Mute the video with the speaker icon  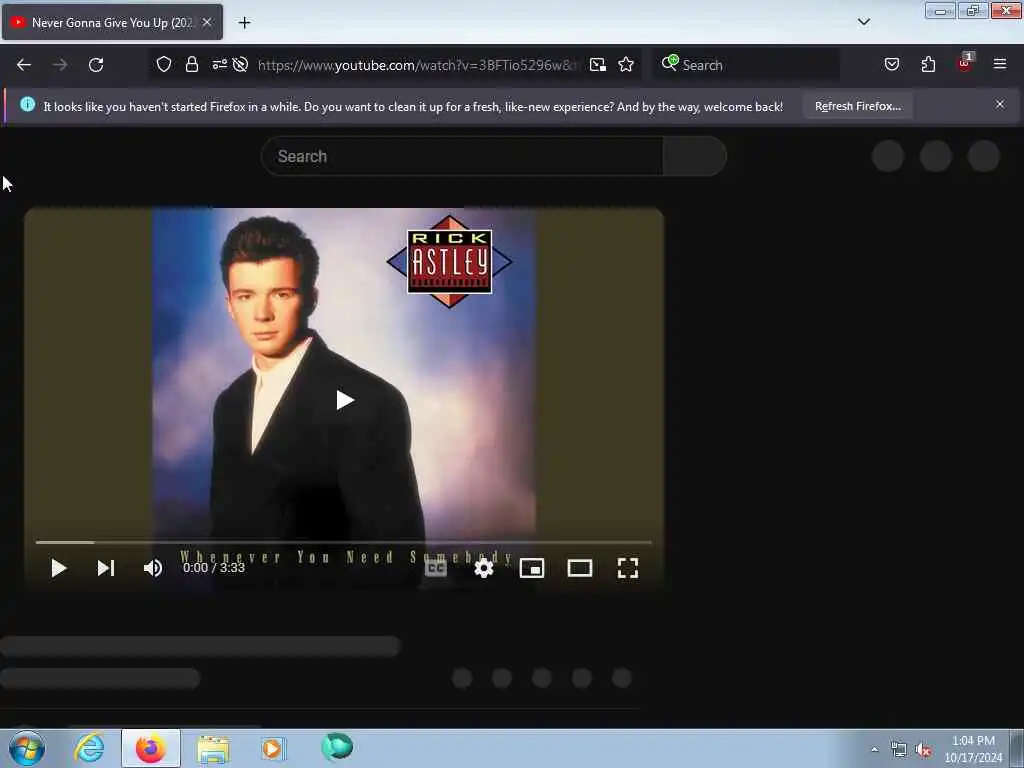coord(153,568)
